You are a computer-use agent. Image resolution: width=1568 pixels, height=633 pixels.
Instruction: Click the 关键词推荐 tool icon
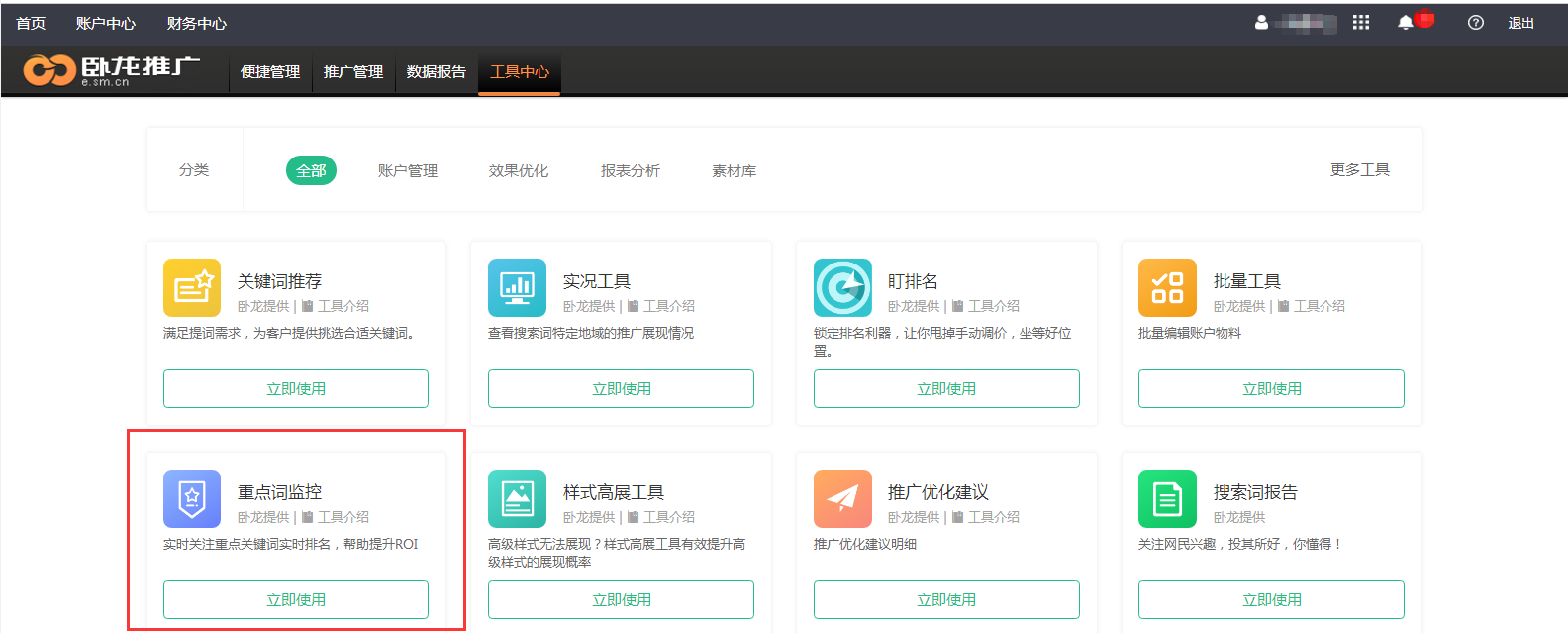192,287
